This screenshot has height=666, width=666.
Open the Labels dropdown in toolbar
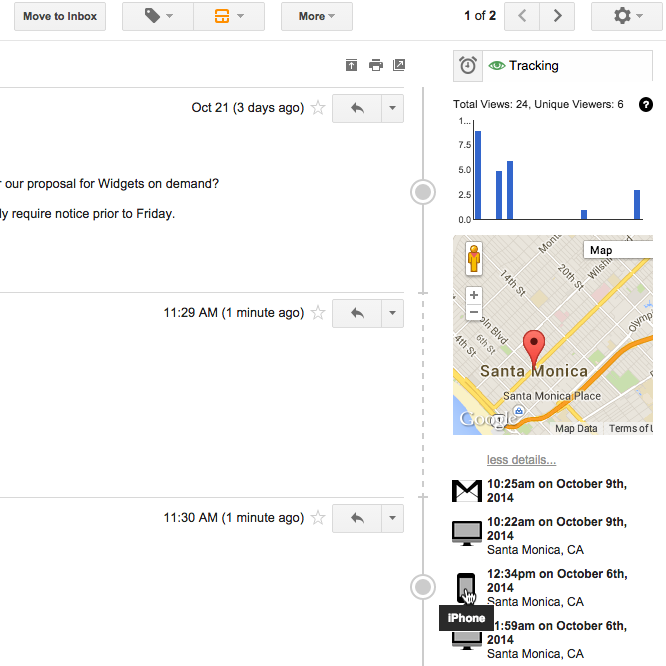coord(158,16)
